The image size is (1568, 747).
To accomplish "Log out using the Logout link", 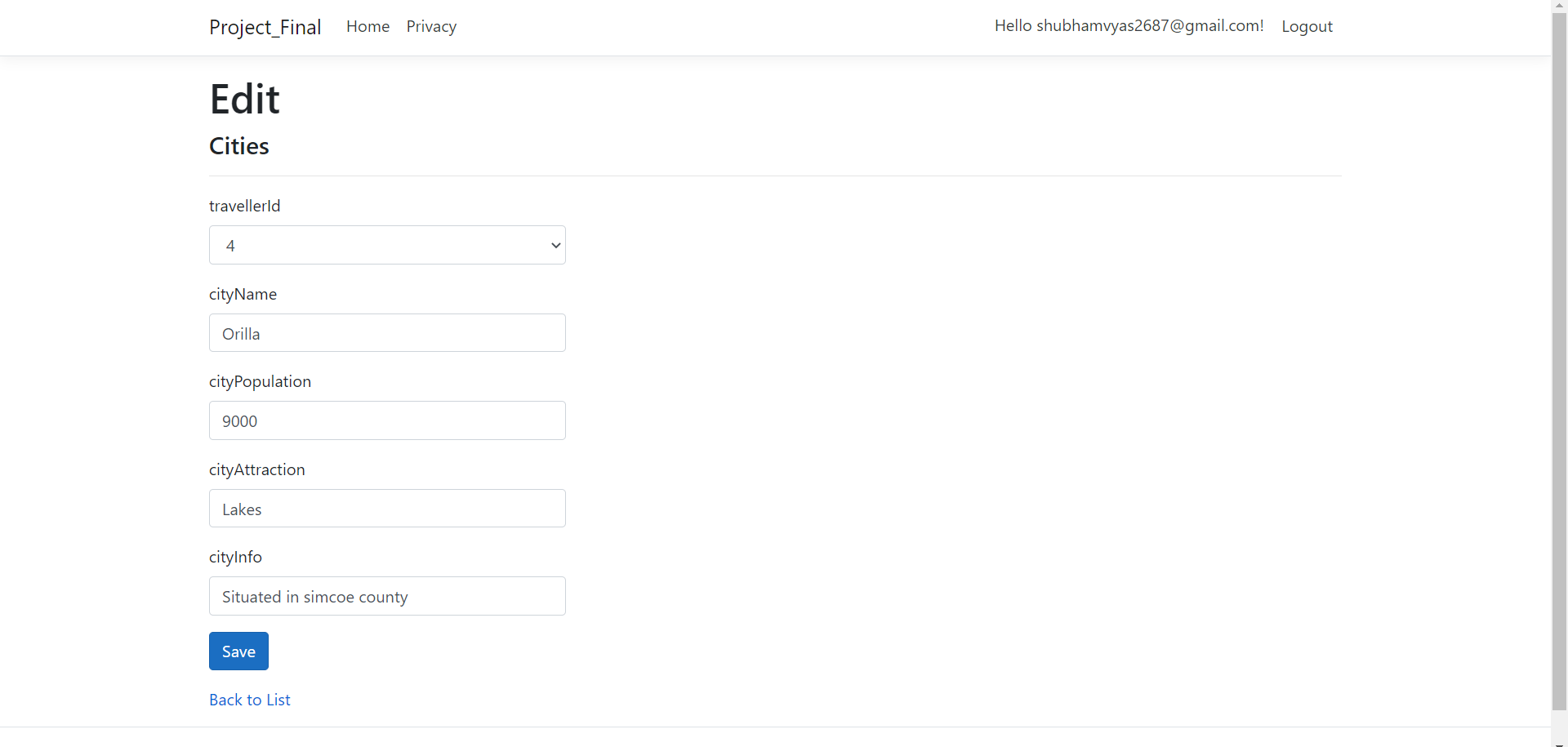I will tap(1307, 26).
